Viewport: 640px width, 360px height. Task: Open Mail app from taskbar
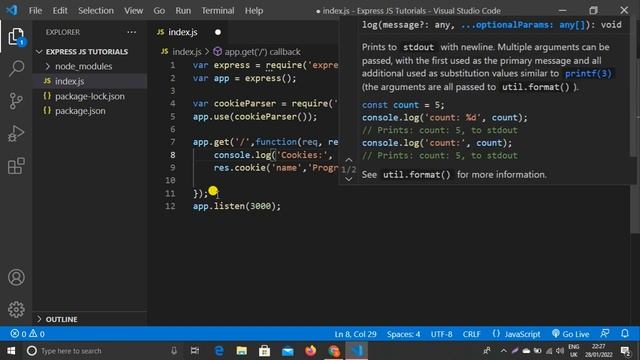288,351
